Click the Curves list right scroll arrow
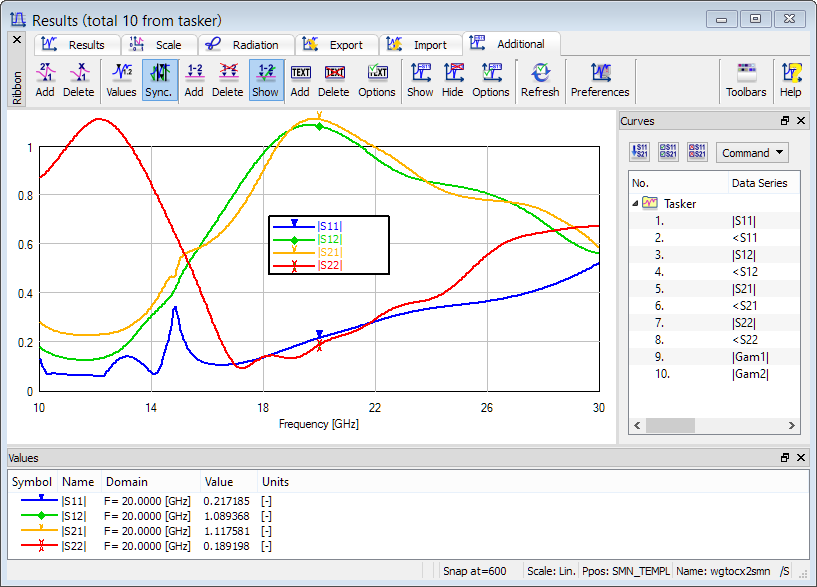This screenshot has height=587, width=817. pyautogui.click(x=791, y=426)
